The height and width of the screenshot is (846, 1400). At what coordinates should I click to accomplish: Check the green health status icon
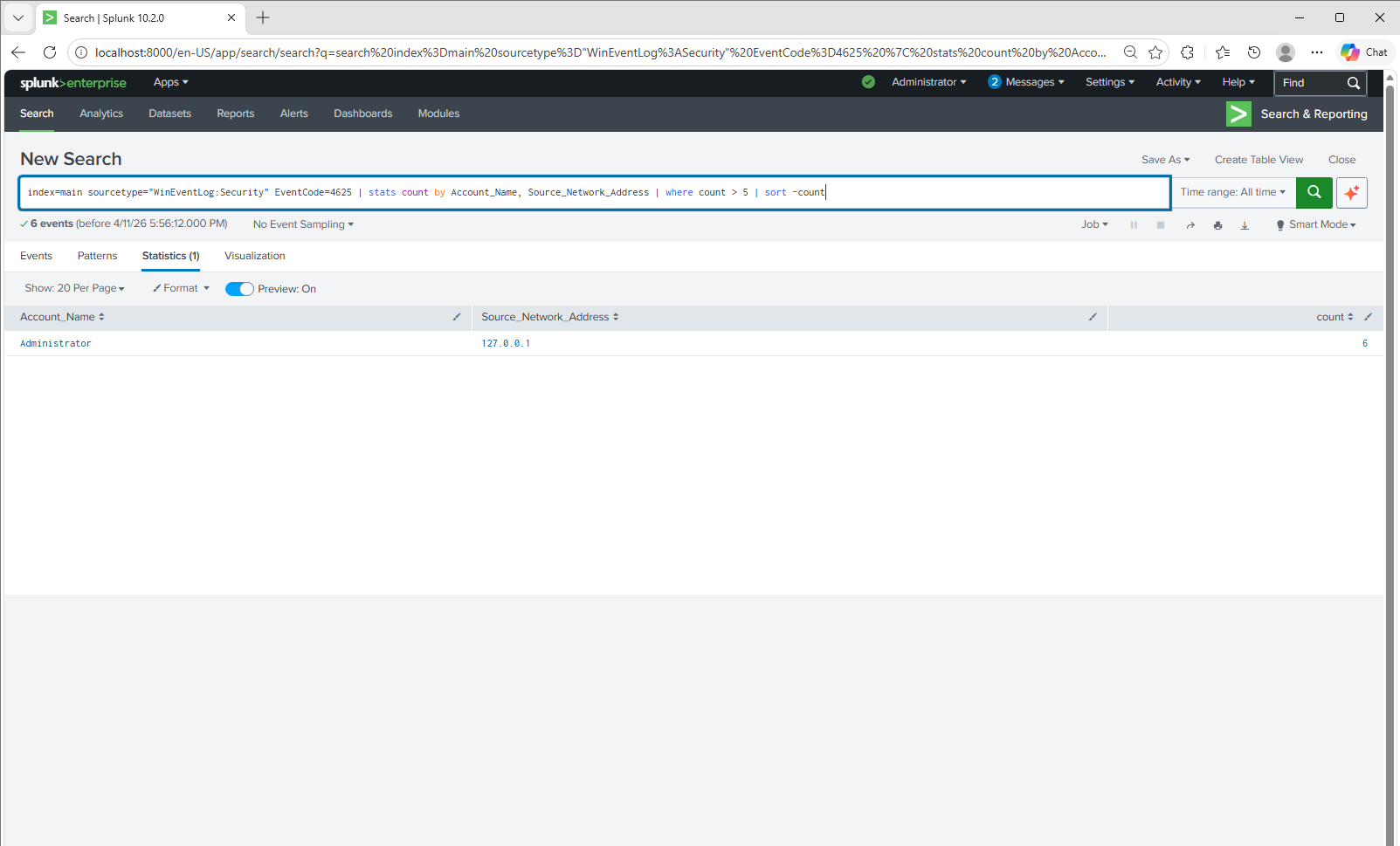point(868,82)
